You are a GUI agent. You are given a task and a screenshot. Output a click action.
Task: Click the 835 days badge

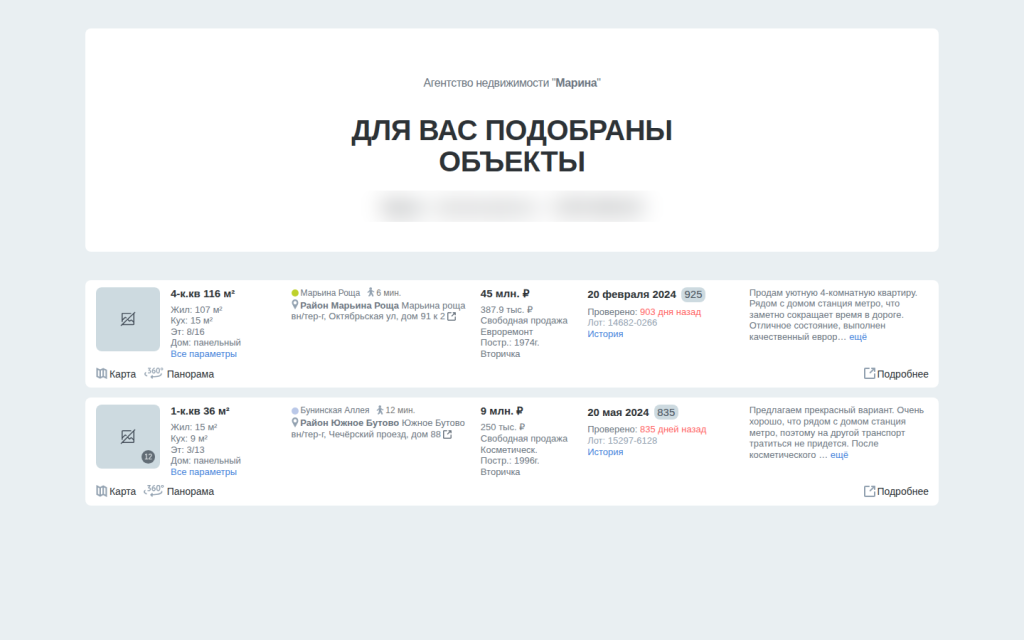[666, 412]
